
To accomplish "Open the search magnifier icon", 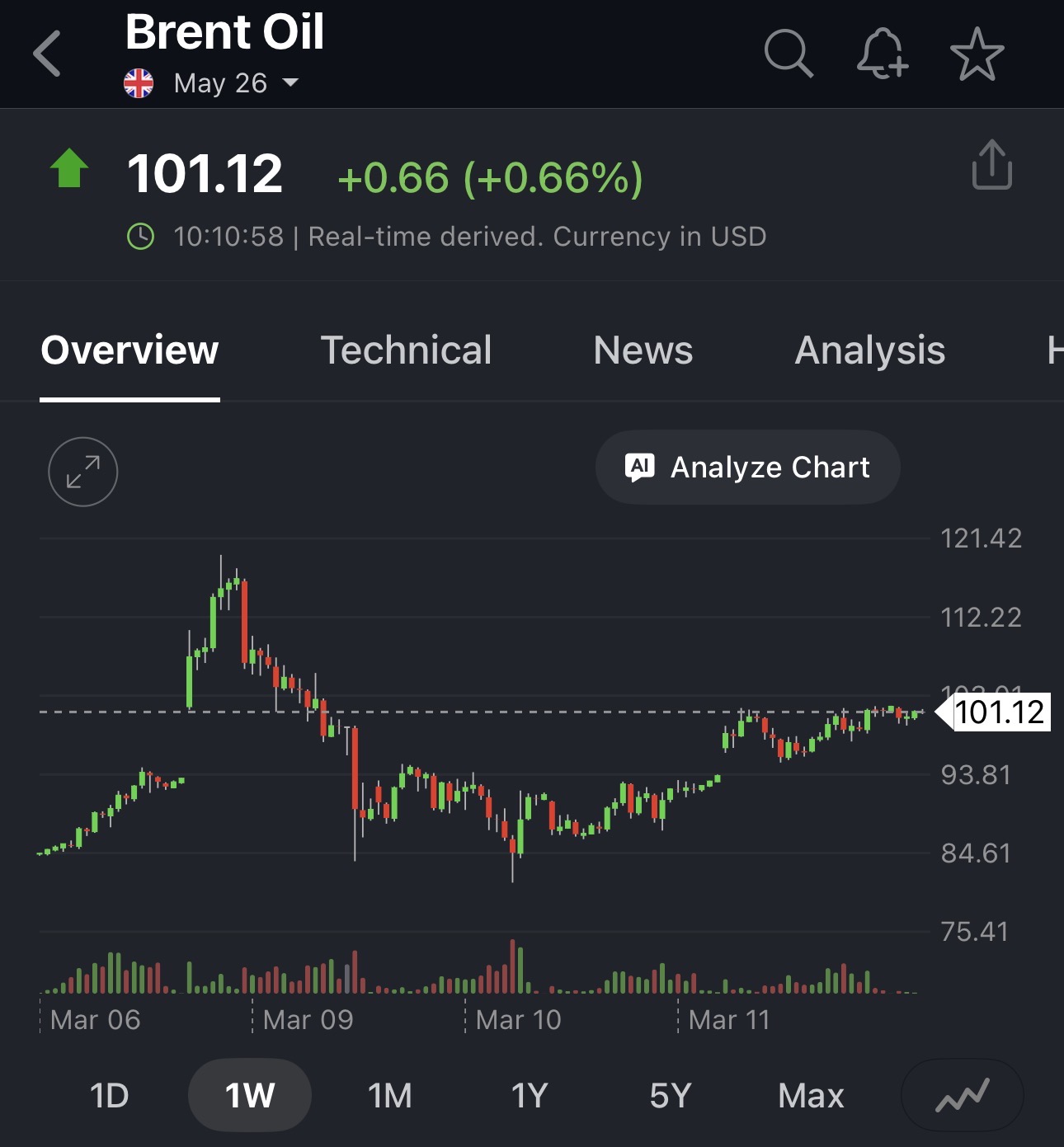I will click(x=789, y=54).
